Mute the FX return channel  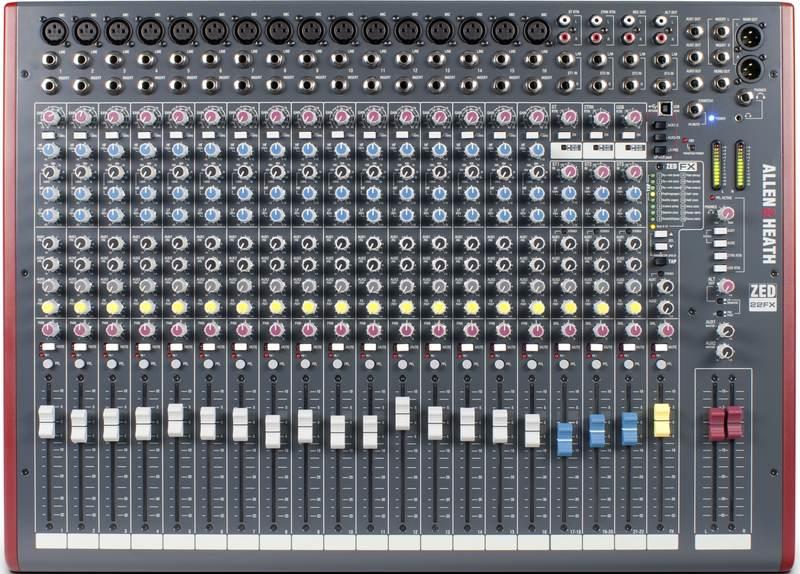point(662,347)
